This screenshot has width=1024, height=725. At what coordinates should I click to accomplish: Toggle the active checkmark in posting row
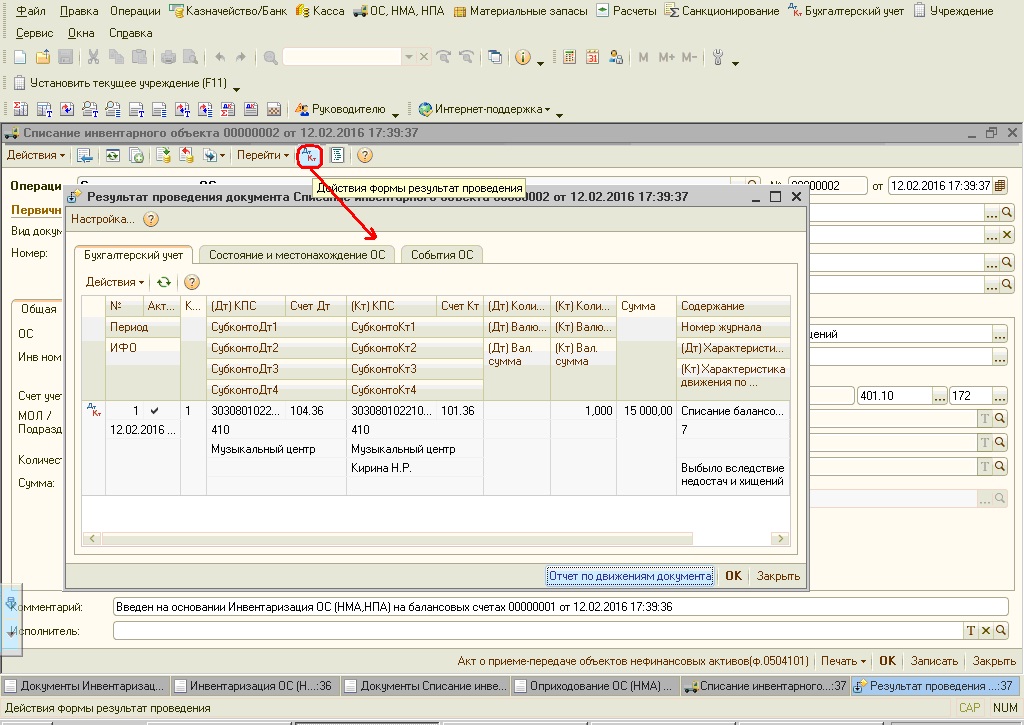tap(153, 411)
